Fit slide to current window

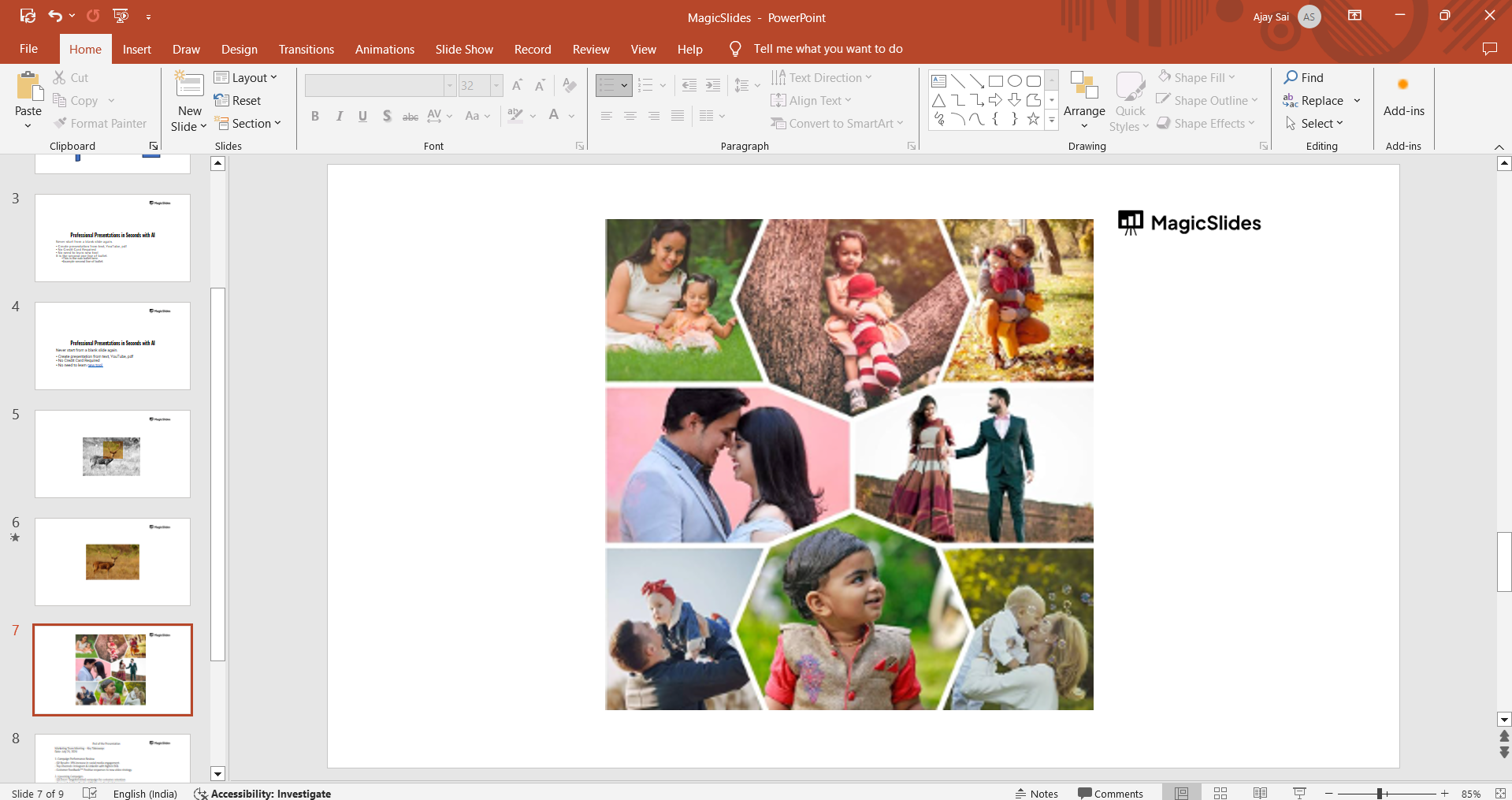pos(1500,793)
